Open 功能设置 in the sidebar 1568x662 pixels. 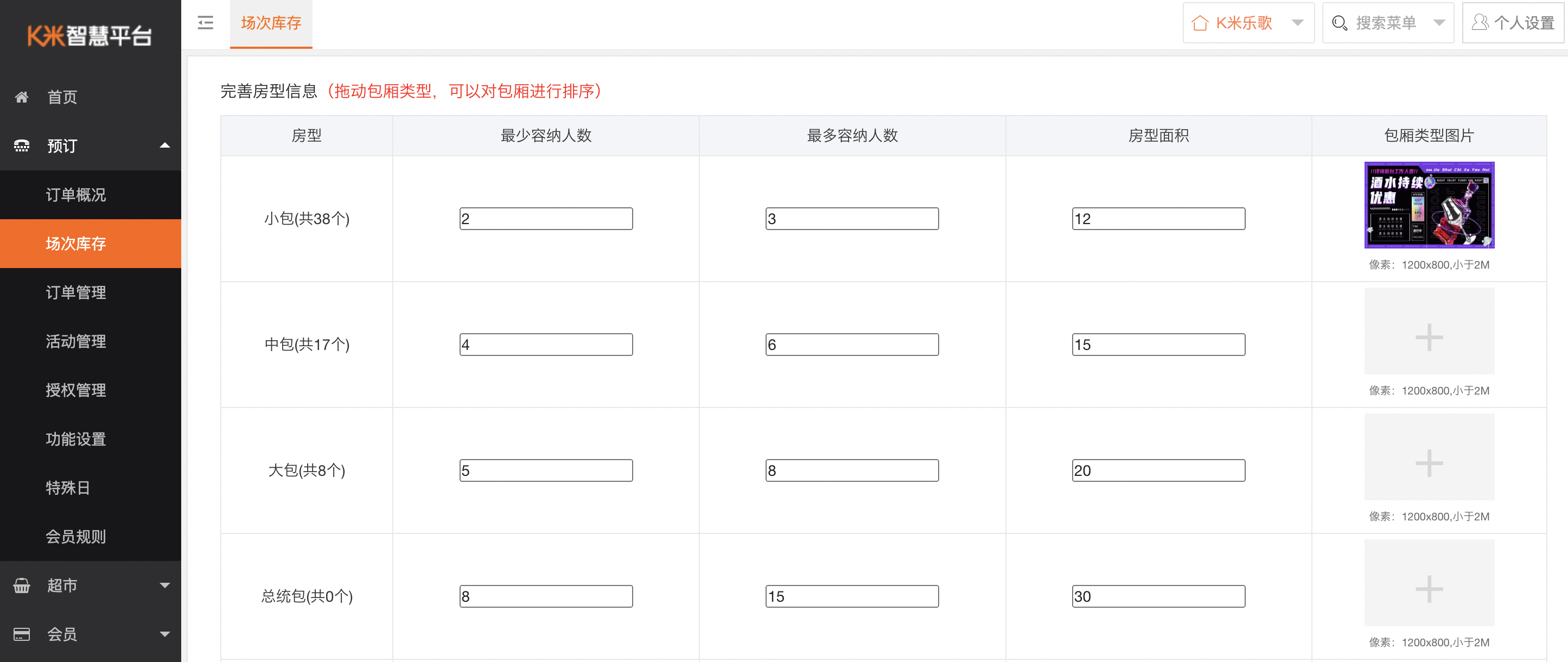[91, 439]
